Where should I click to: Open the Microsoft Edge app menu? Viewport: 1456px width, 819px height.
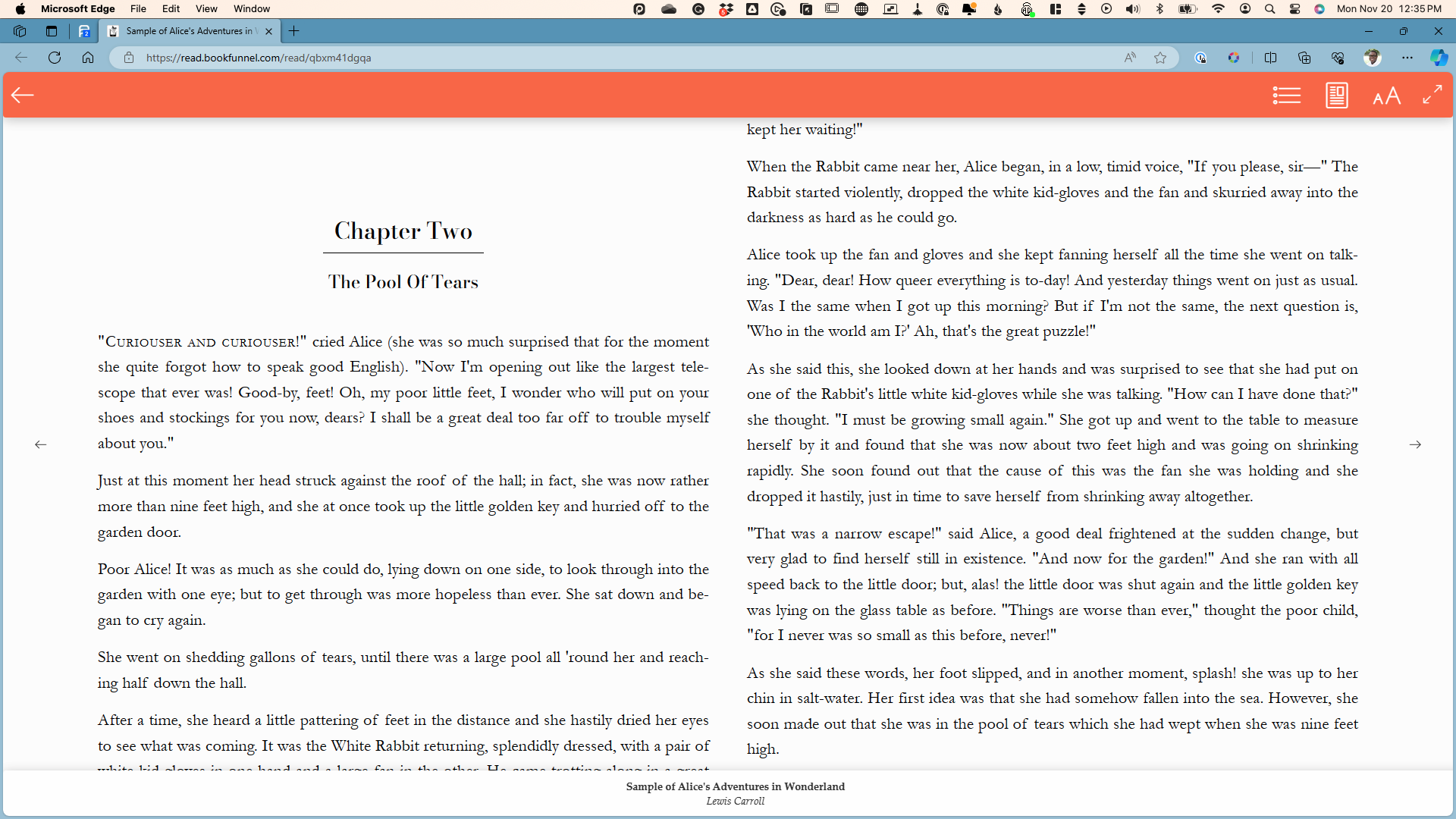pos(77,8)
